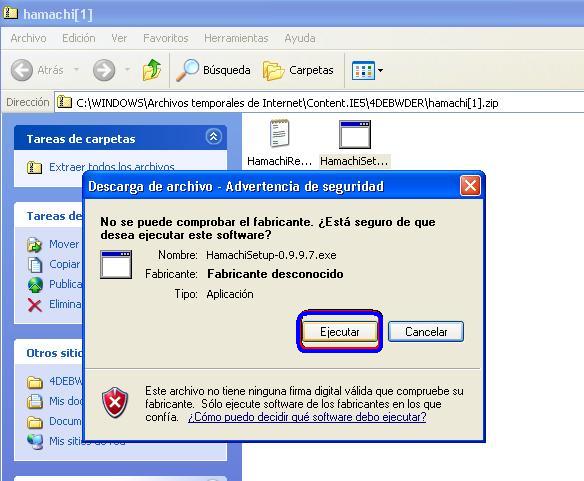Click the forward arrow navigation icon
The width and height of the screenshot is (584, 481).
pyautogui.click(x=104, y=70)
